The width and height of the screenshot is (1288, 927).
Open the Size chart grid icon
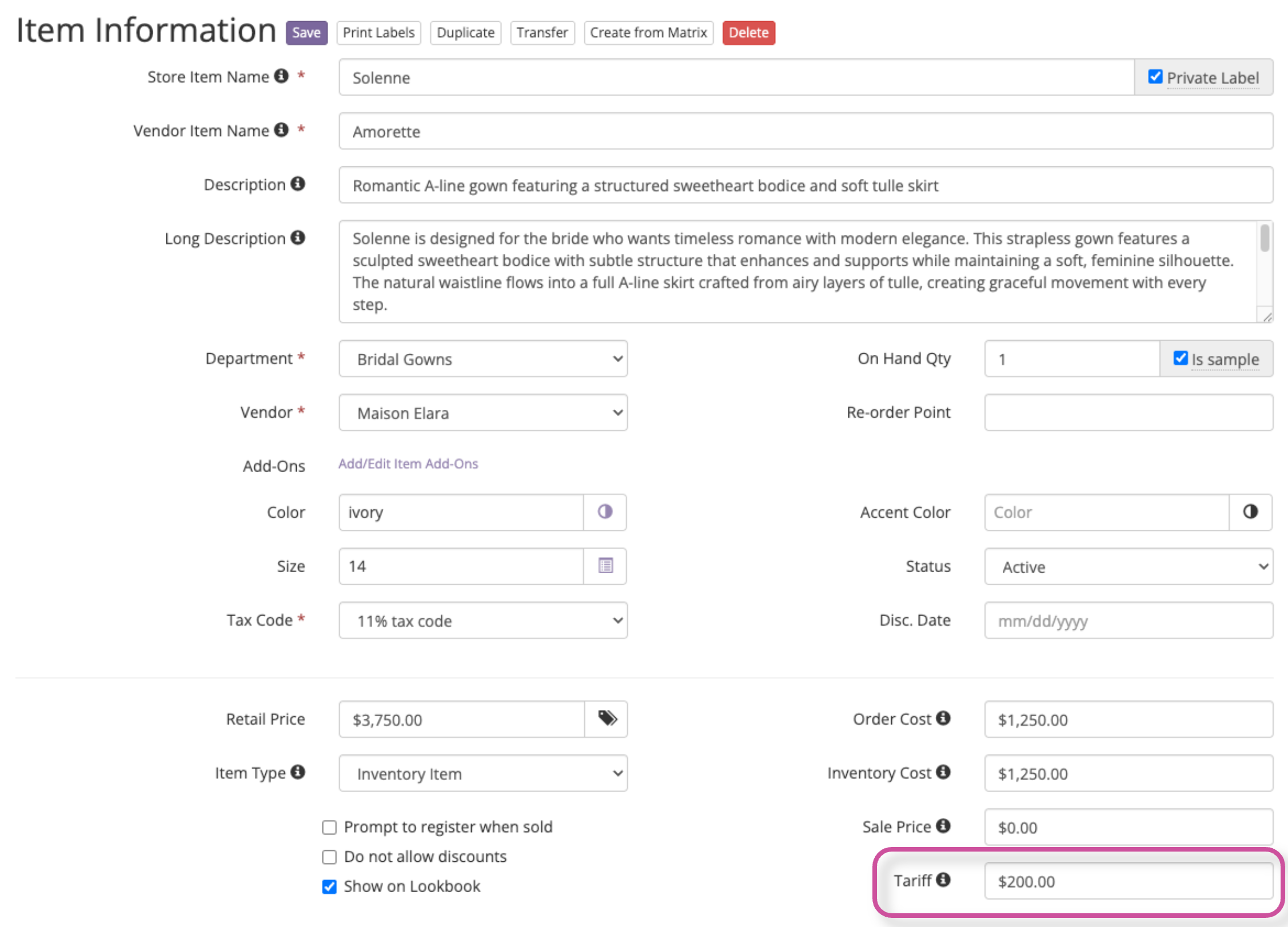pos(605,566)
